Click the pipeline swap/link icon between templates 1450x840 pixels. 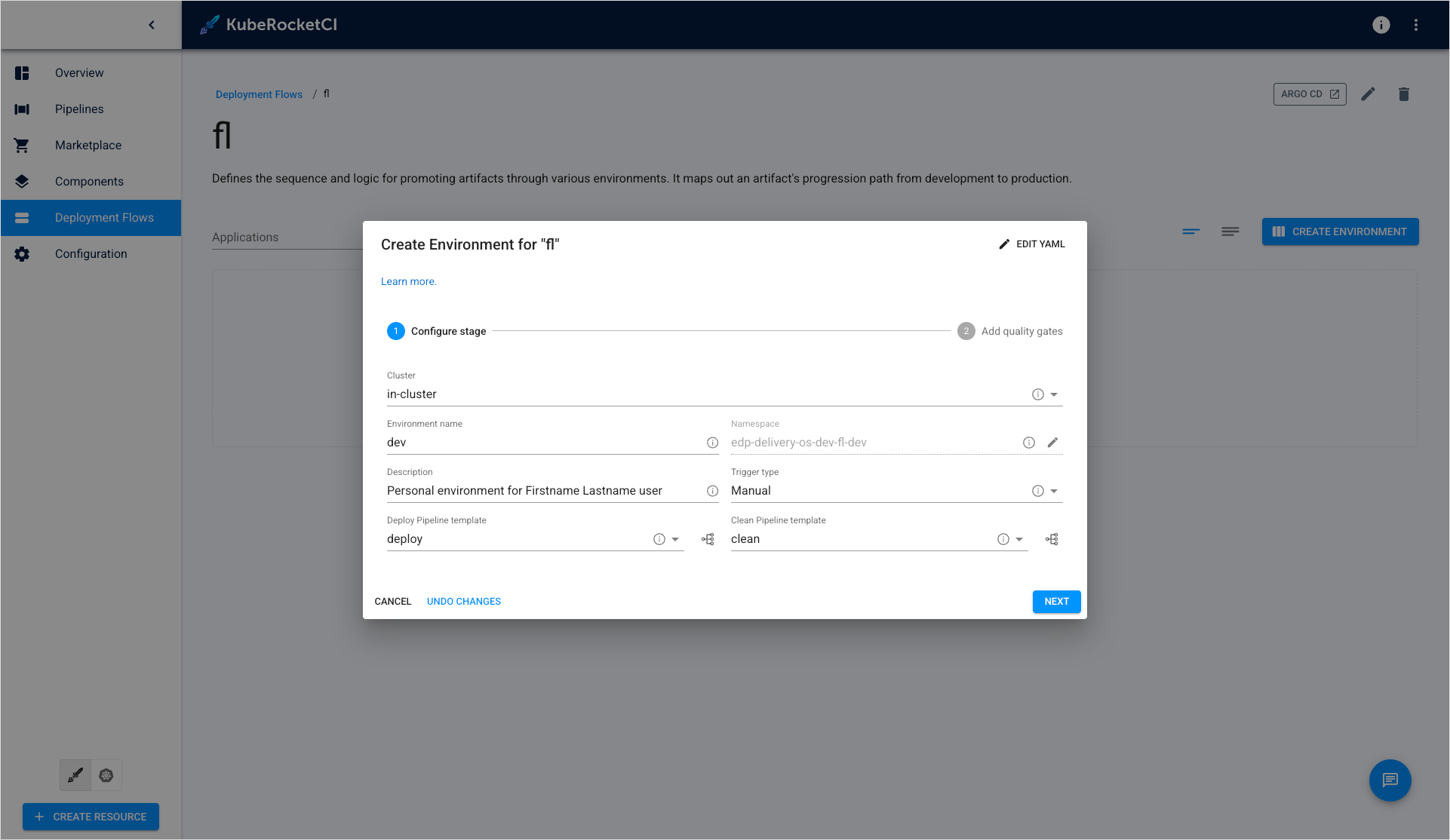point(707,539)
